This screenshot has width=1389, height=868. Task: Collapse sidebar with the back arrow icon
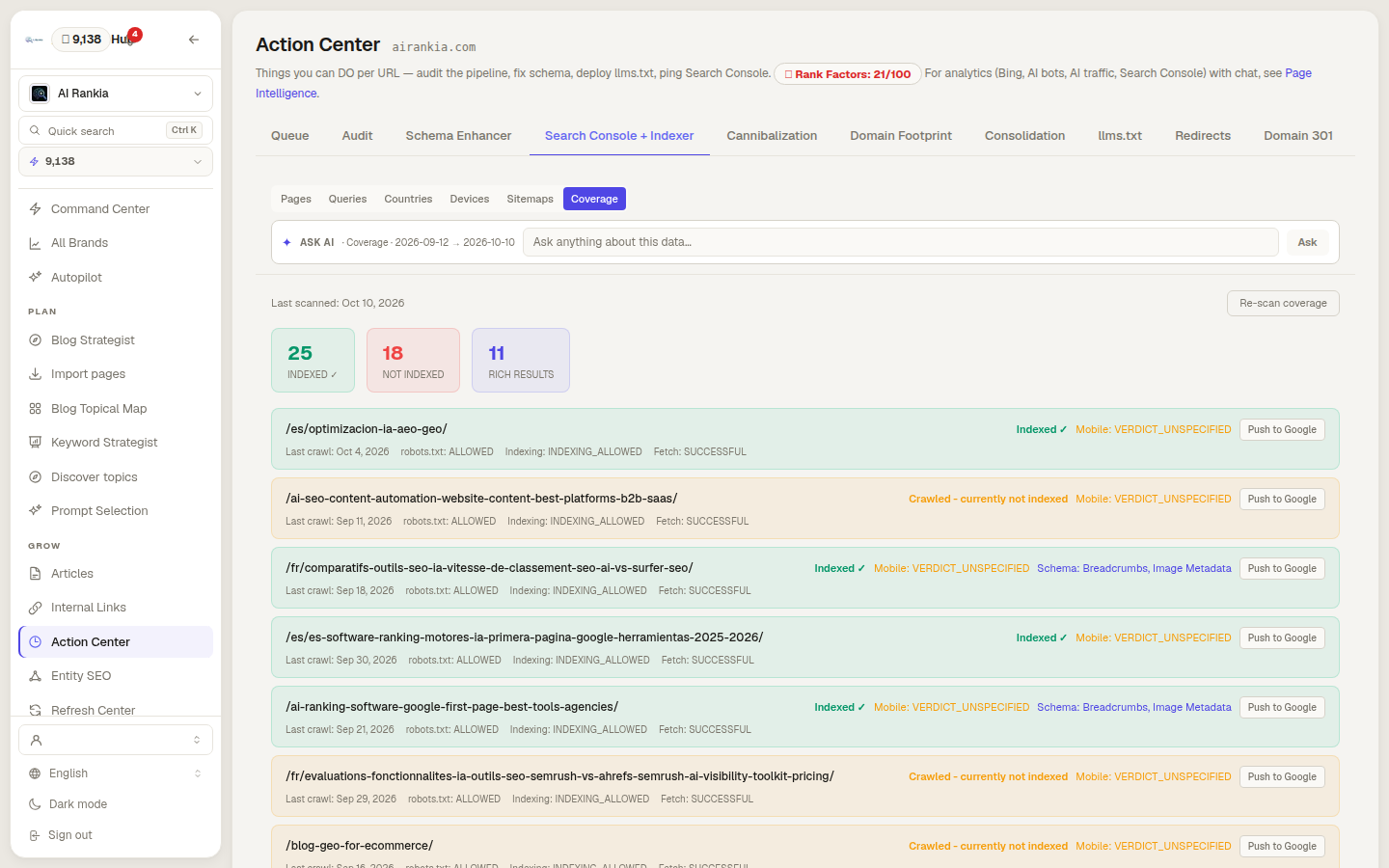point(194,40)
